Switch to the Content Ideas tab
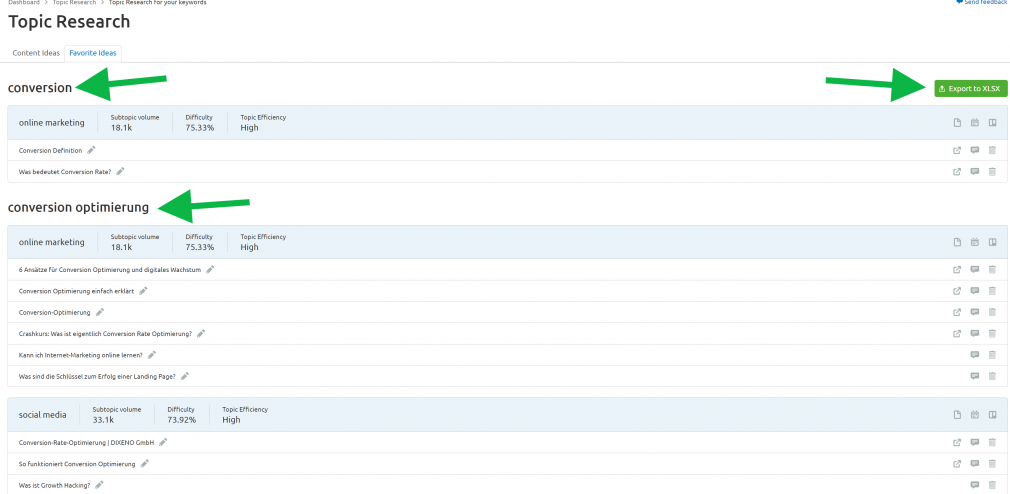Viewport: 1010px width, 494px height. [x=36, y=53]
